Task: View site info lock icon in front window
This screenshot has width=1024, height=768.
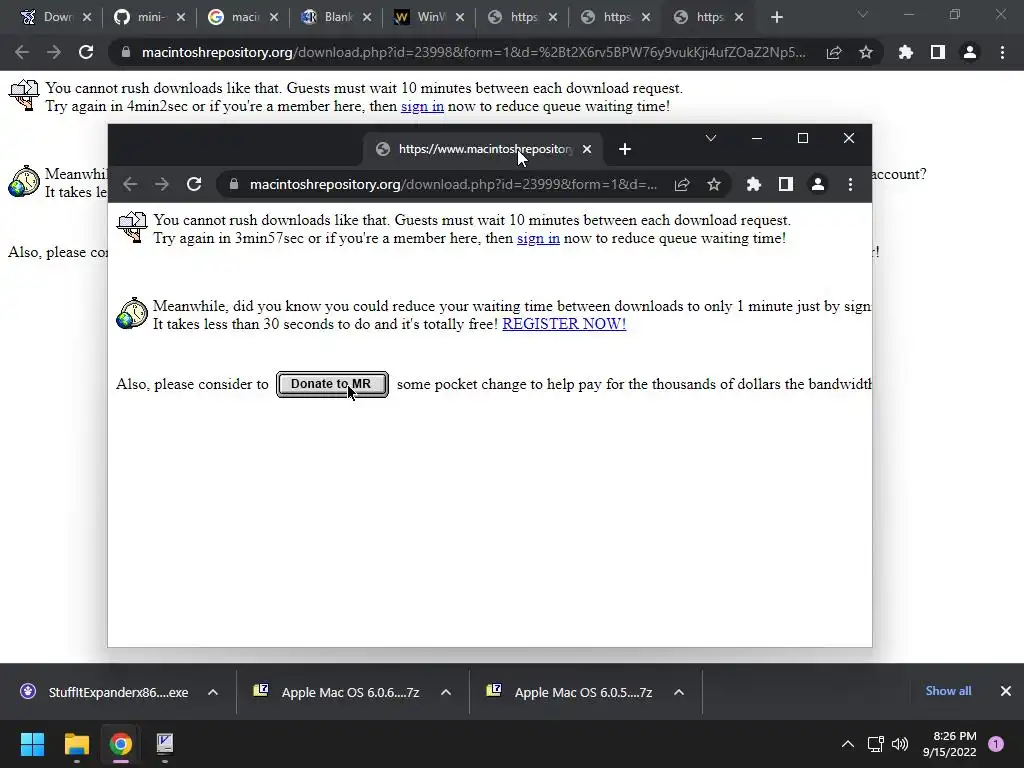Action: point(234,184)
